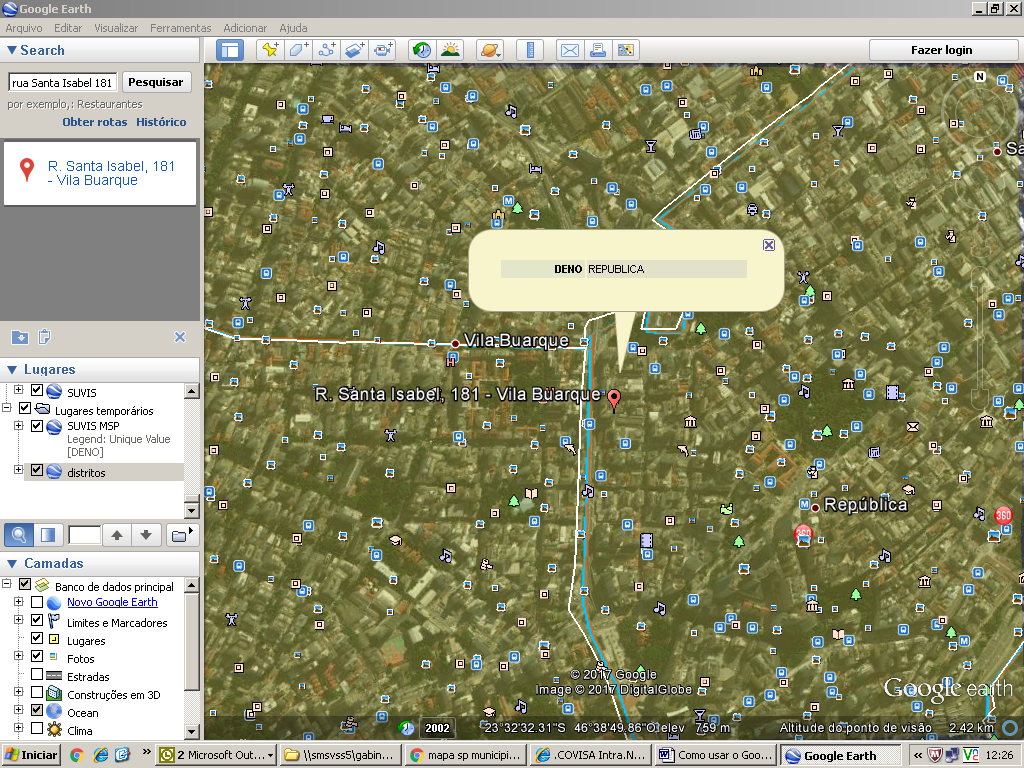Send by email envelope icon
Image resolution: width=1024 pixels, height=768 pixels.
click(x=570, y=50)
